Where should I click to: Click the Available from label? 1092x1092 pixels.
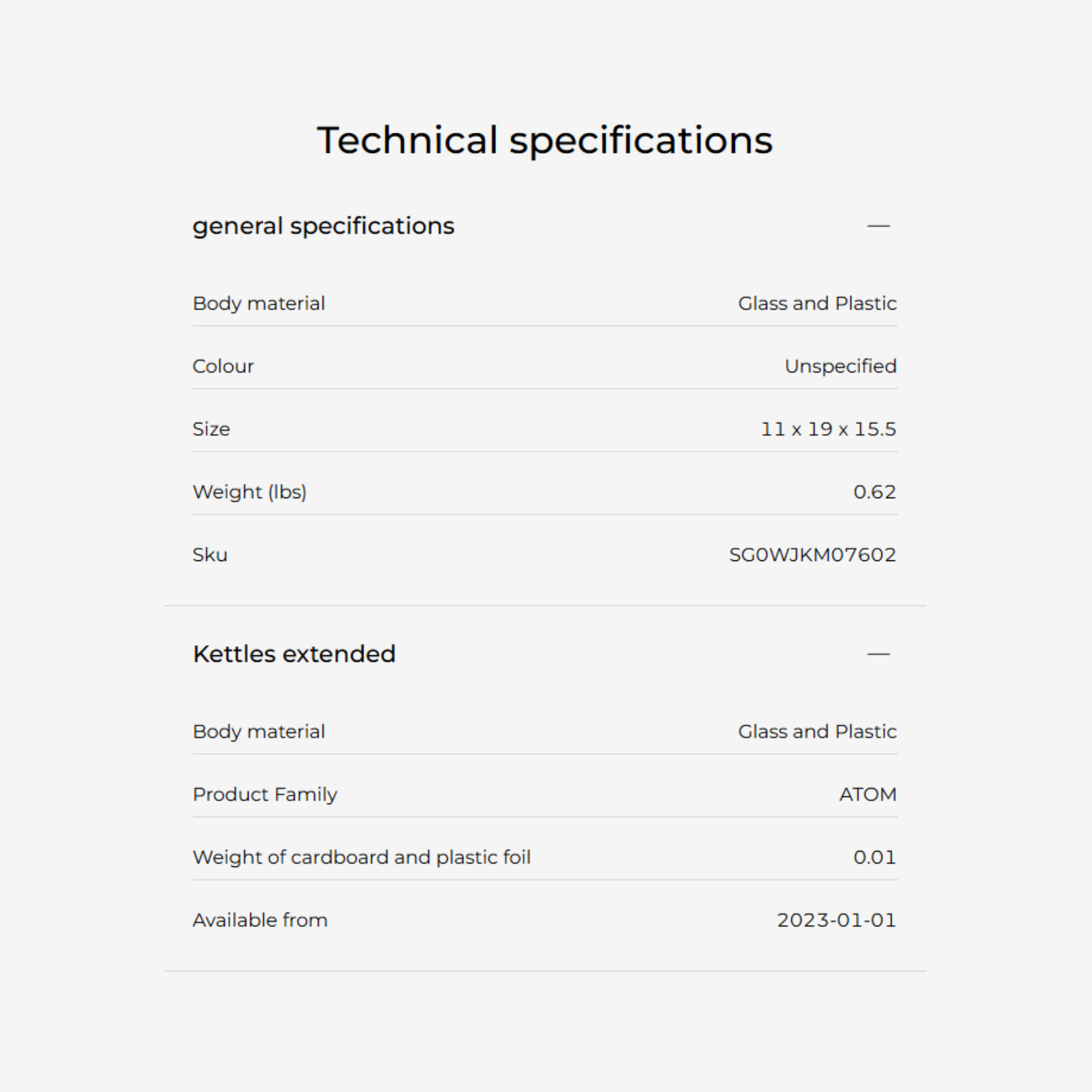[x=260, y=920]
